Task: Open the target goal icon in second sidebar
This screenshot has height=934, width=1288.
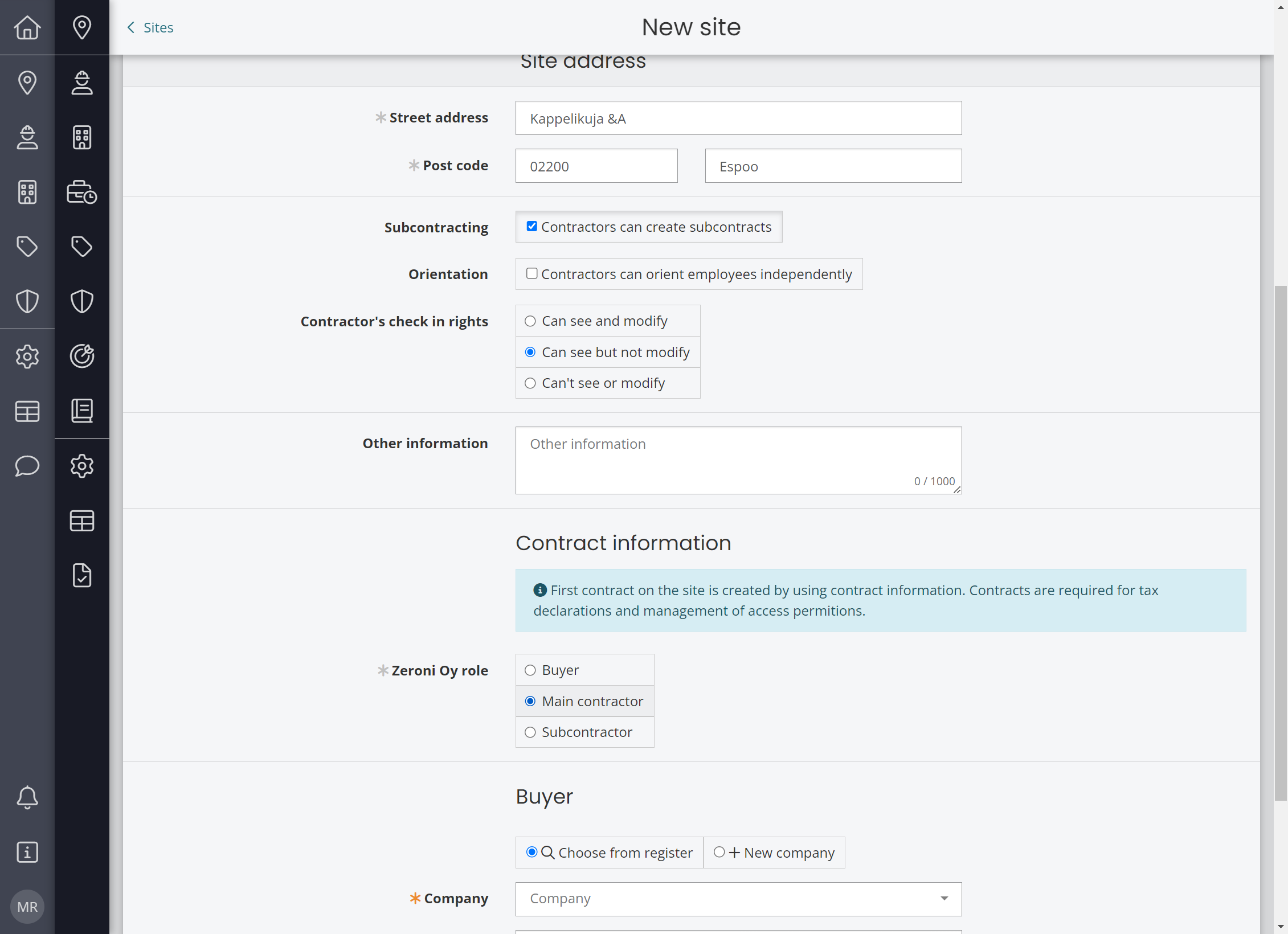Action: click(82, 356)
